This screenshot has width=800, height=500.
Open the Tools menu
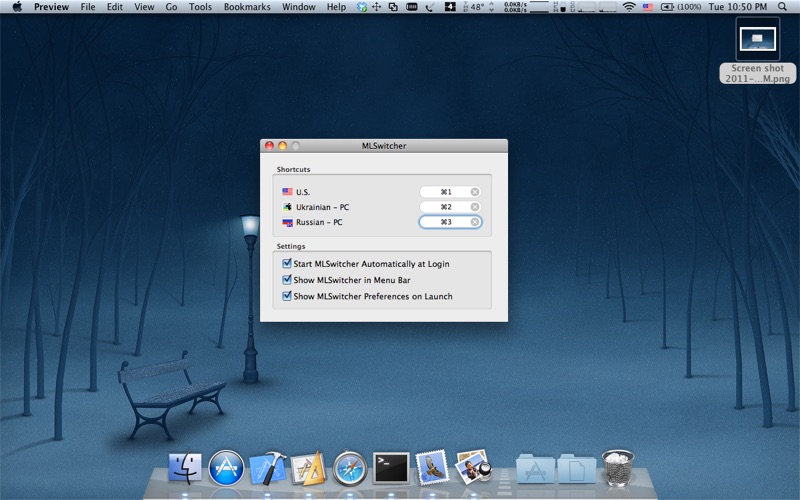click(x=200, y=7)
